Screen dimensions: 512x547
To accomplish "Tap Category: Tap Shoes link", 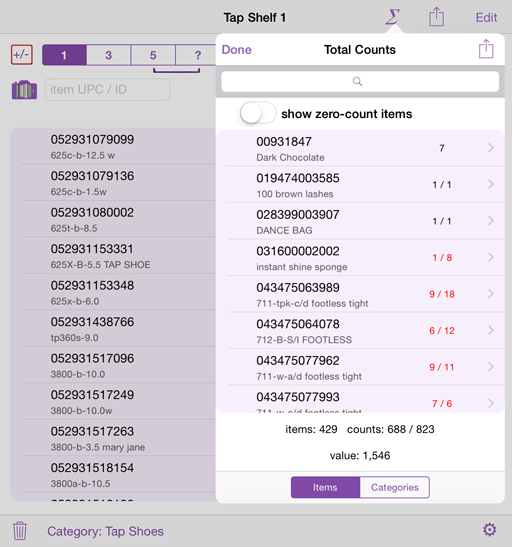I will 105,531.
